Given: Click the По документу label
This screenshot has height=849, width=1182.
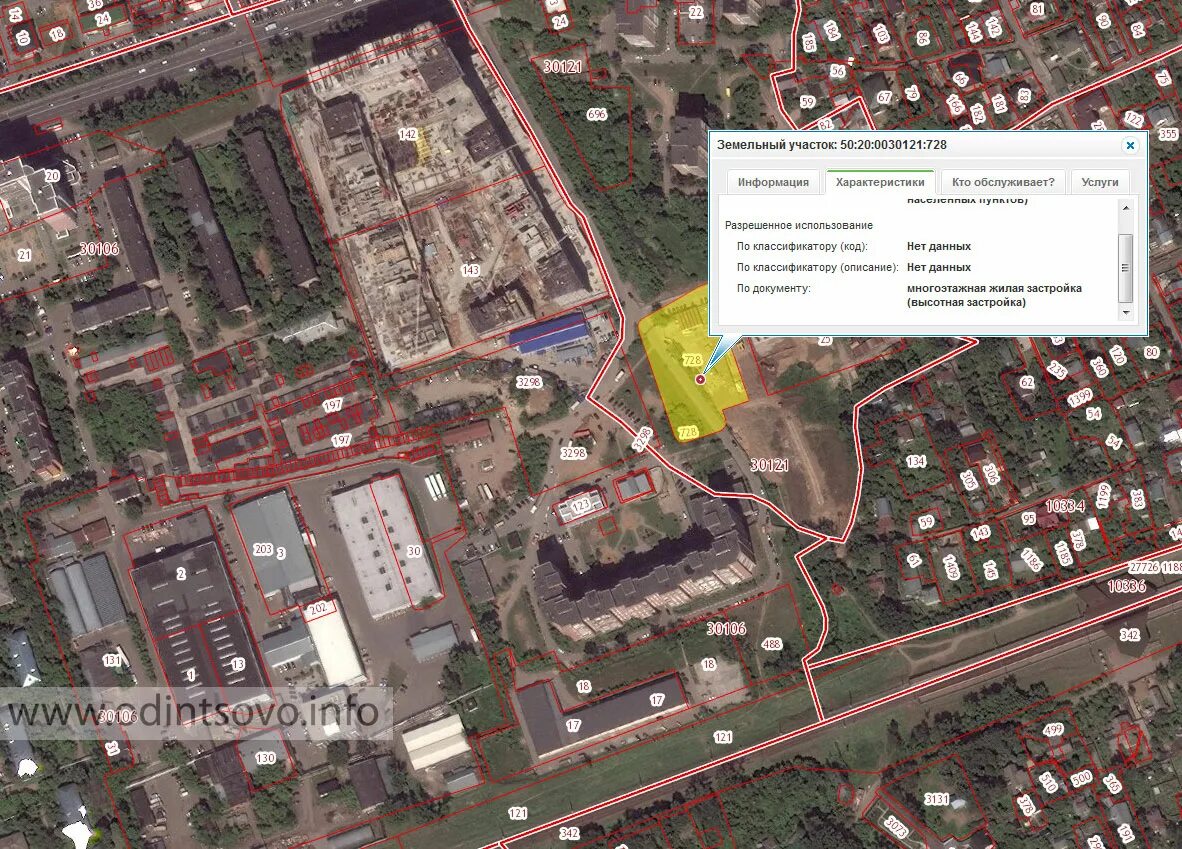Looking at the screenshot, I should (x=773, y=289).
